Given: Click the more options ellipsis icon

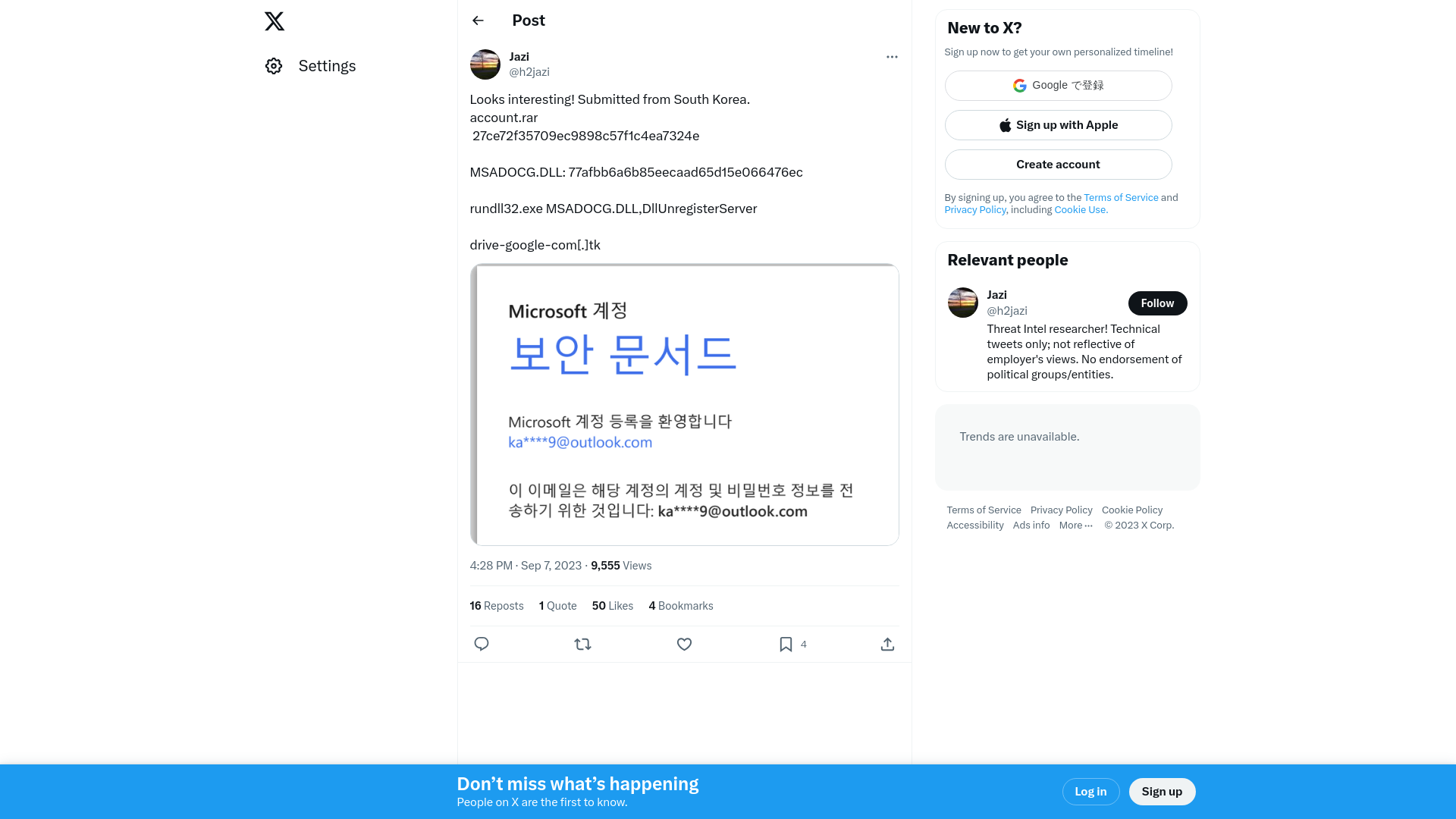Looking at the screenshot, I should coord(892,57).
